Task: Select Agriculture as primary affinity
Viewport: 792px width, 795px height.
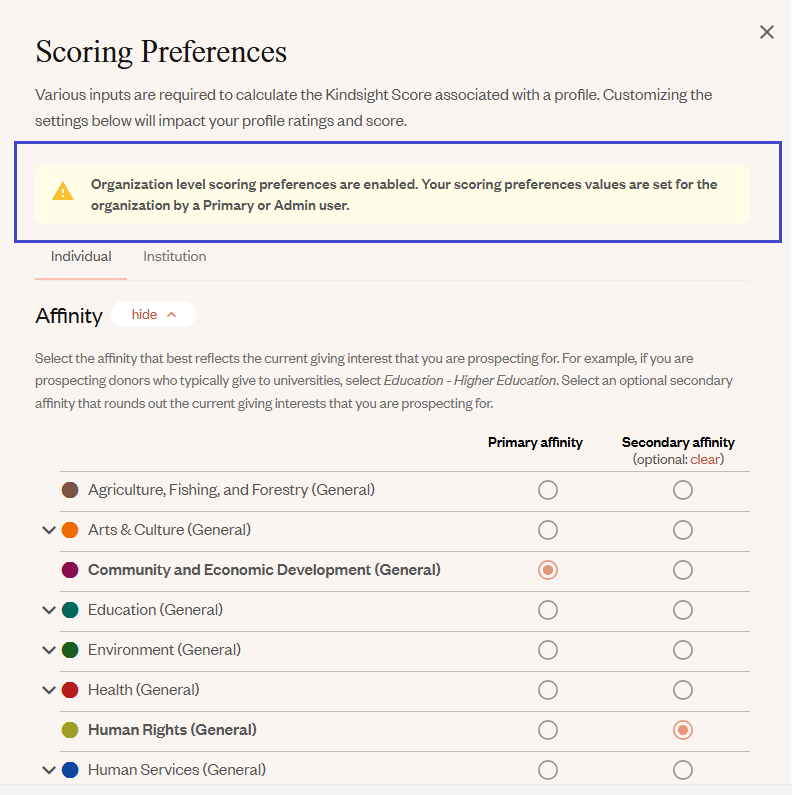Action: click(548, 490)
